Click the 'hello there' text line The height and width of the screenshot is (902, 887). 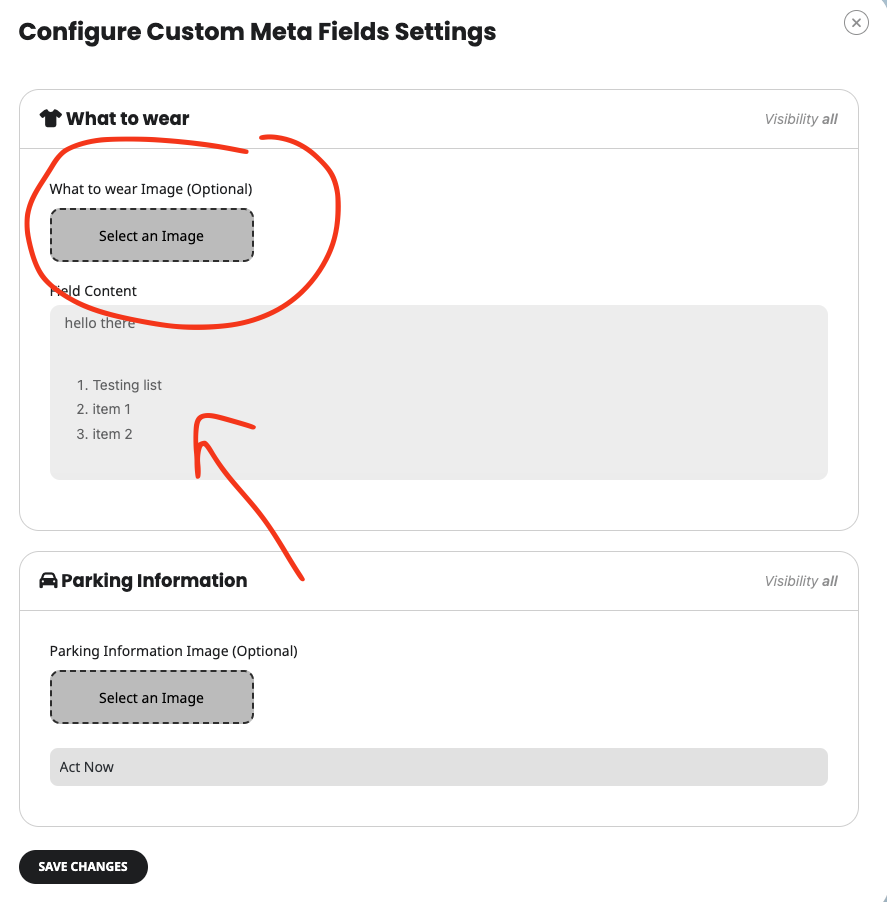(x=100, y=323)
